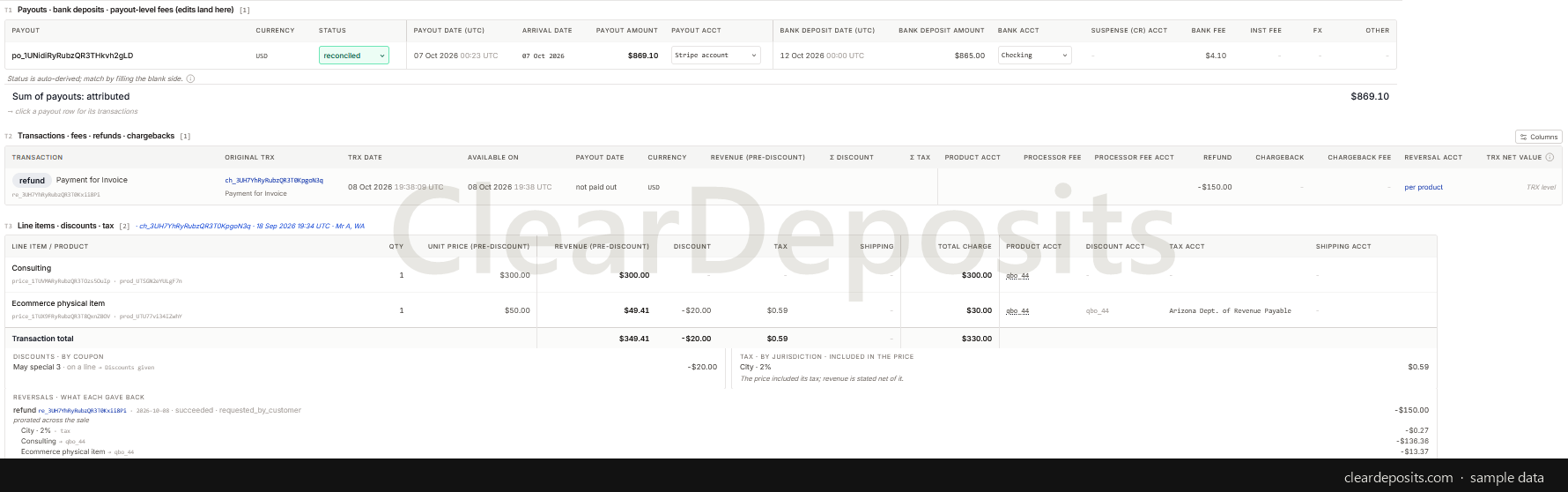Click the BANK DEPOSIT AMOUNT column header
Image resolution: width=1568 pixels, height=492 pixels.
(942, 30)
